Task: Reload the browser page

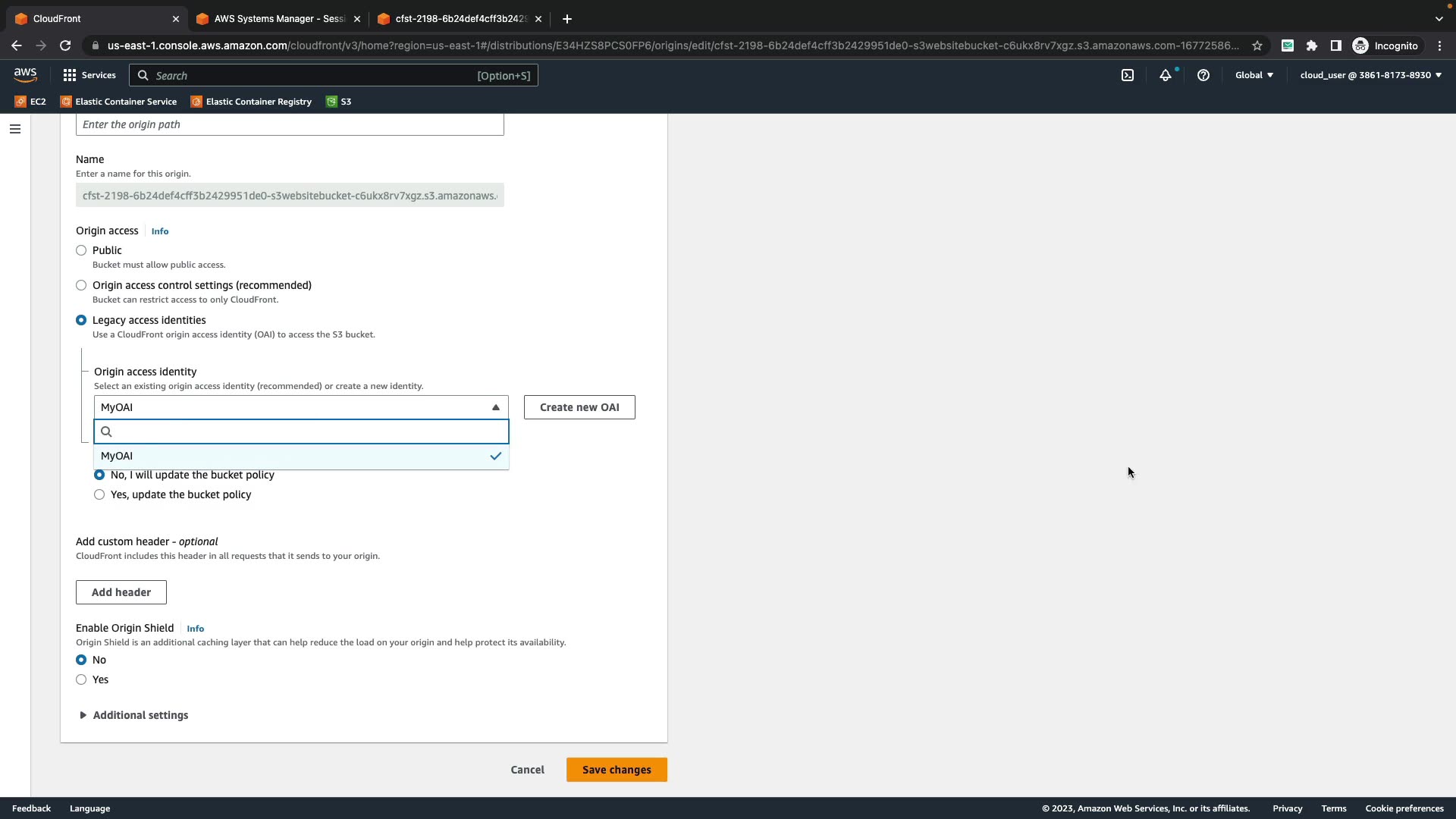Action: (65, 45)
